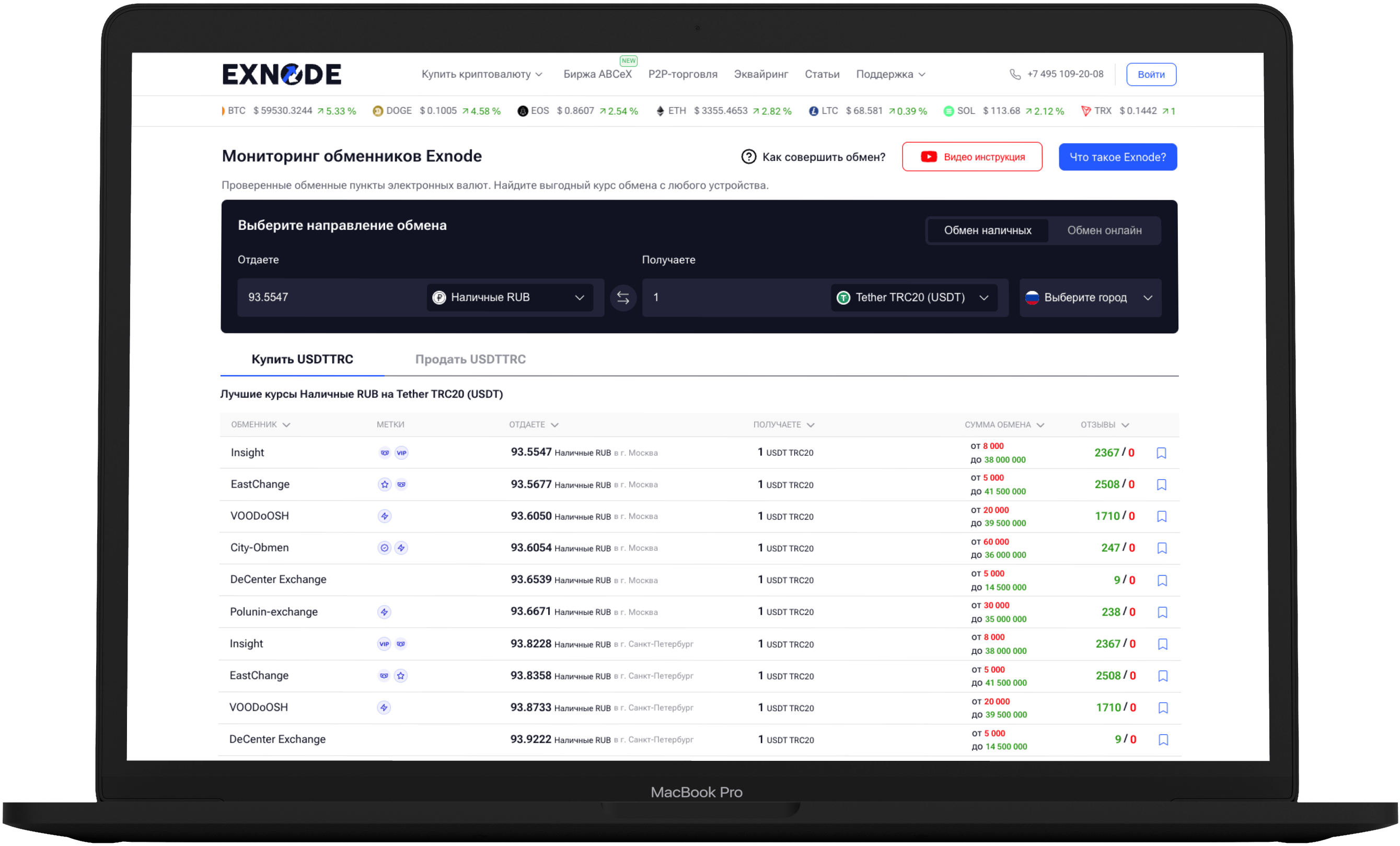Click lightning badge in VOODoOSH Москва row

[x=385, y=516]
